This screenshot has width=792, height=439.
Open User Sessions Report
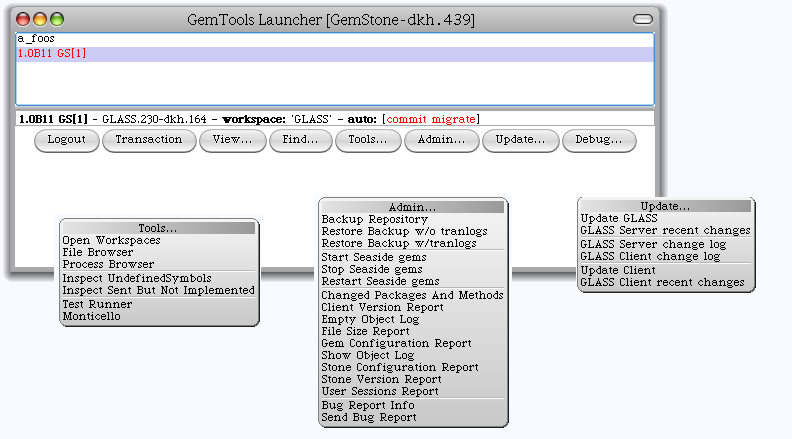click(413, 392)
